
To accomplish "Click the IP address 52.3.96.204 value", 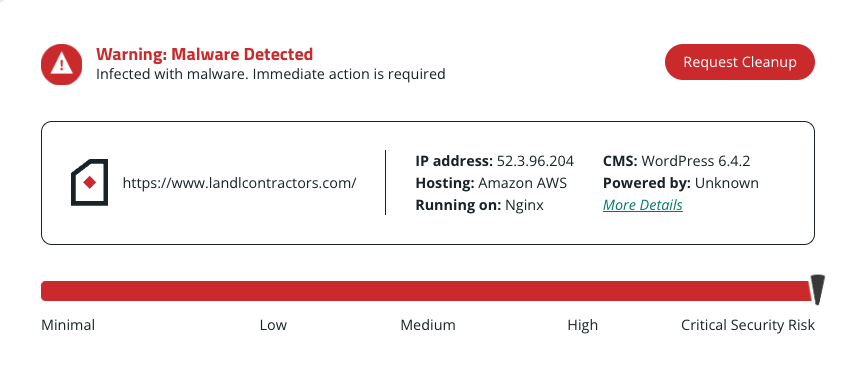I will click(535, 161).
